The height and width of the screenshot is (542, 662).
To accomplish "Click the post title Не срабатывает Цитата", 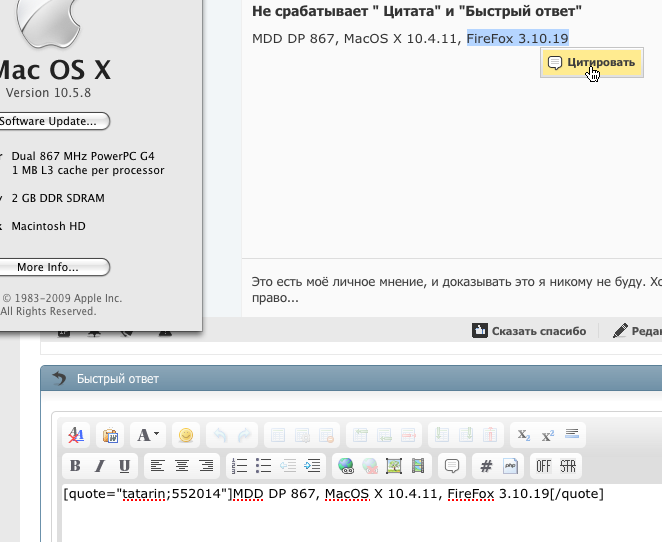I will (x=417, y=11).
